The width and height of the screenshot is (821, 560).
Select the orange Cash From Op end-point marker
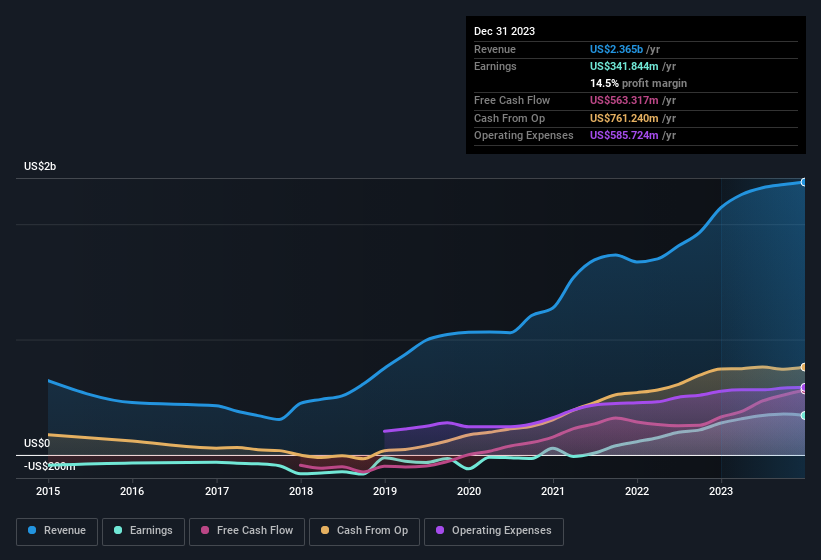[x=803, y=367]
